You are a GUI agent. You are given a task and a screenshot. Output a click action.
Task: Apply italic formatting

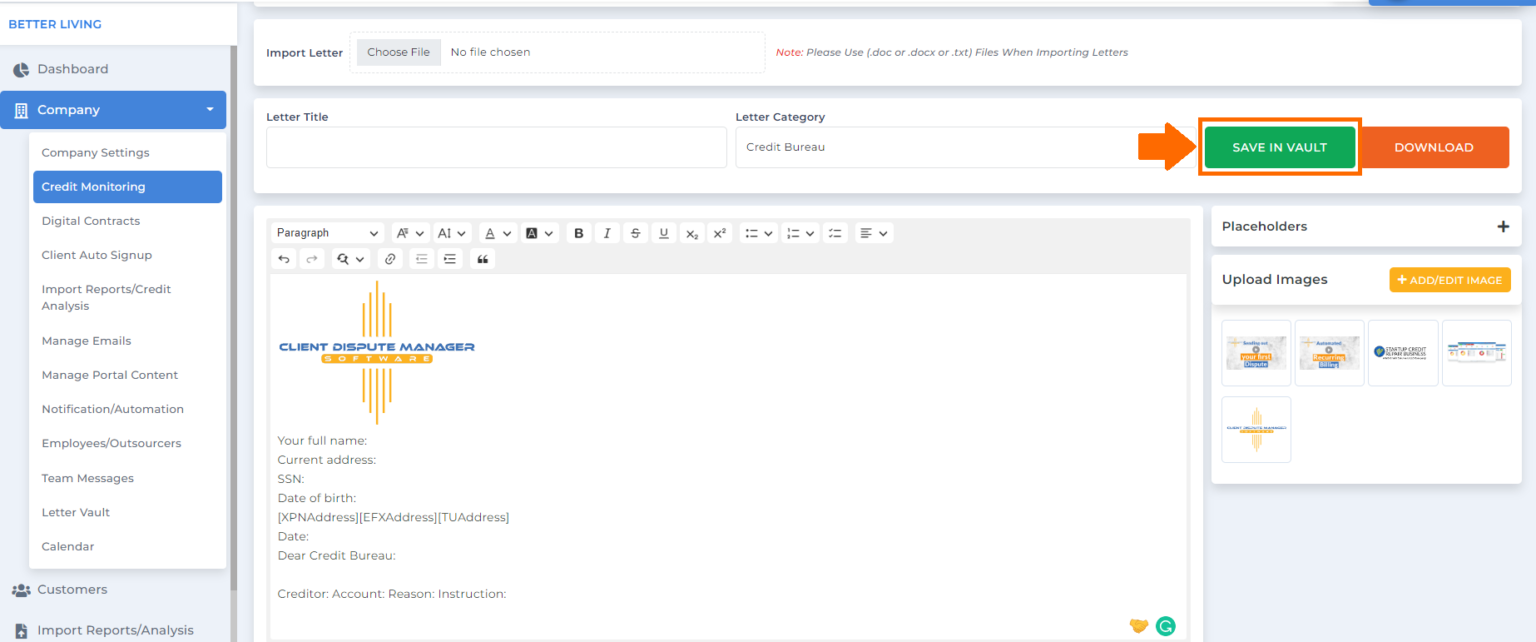[x=606, y=233]
